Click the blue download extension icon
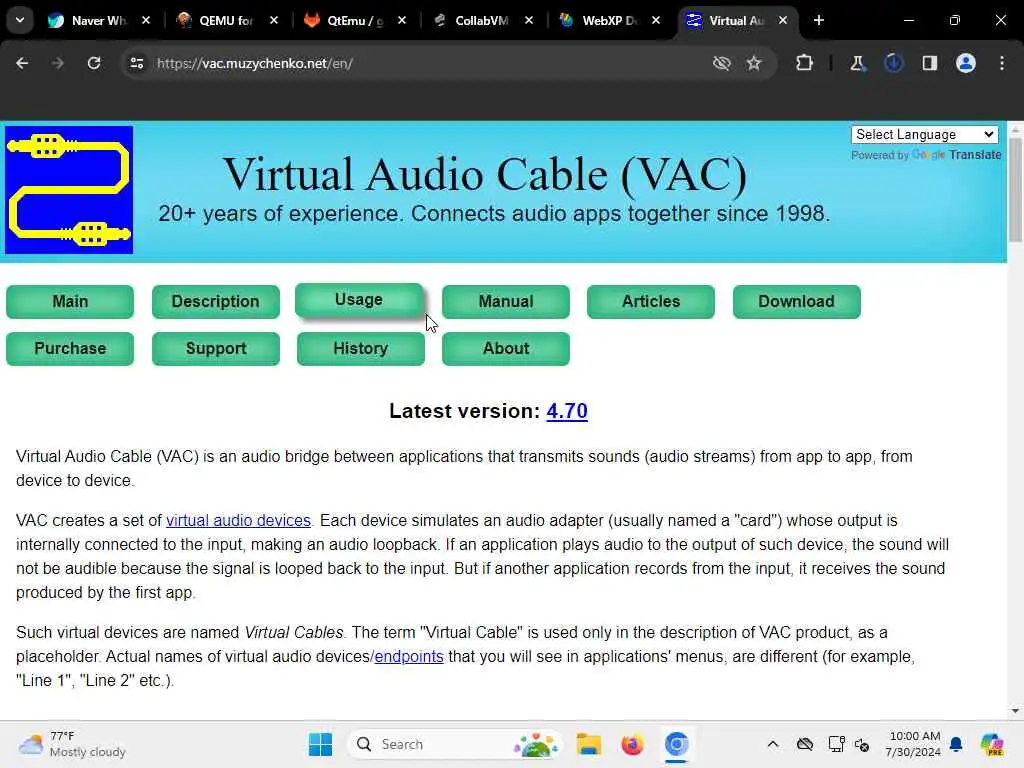Image resolution: width=1024 pixels, height=768 pixels. (893, 63)
